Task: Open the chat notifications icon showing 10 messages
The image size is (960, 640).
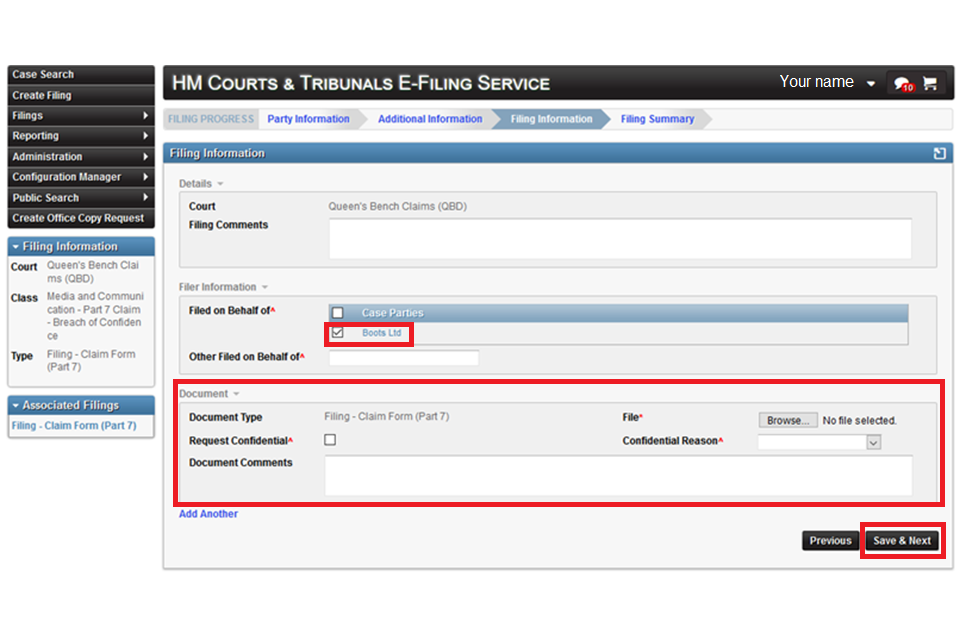Action: pos(901,83)
